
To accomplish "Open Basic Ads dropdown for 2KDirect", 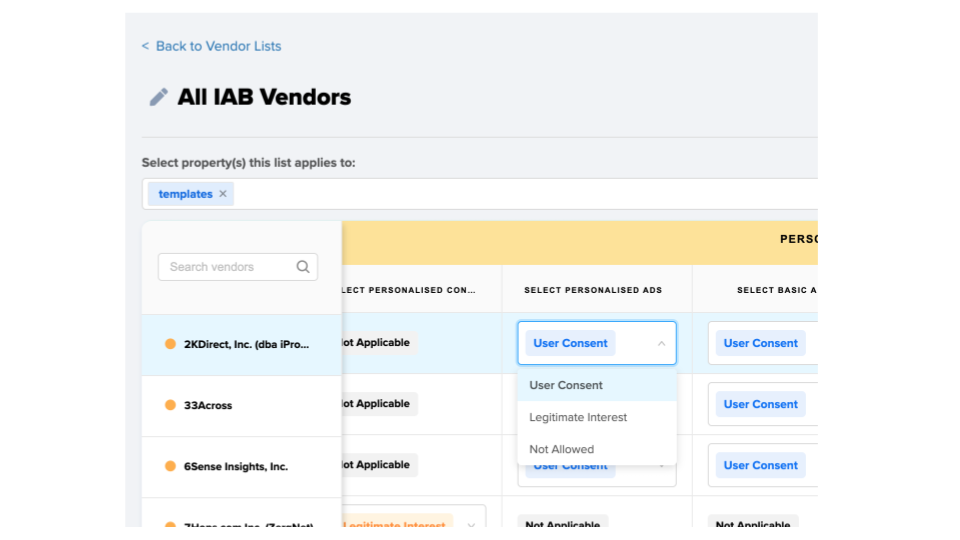I will (x=762, y=343).
